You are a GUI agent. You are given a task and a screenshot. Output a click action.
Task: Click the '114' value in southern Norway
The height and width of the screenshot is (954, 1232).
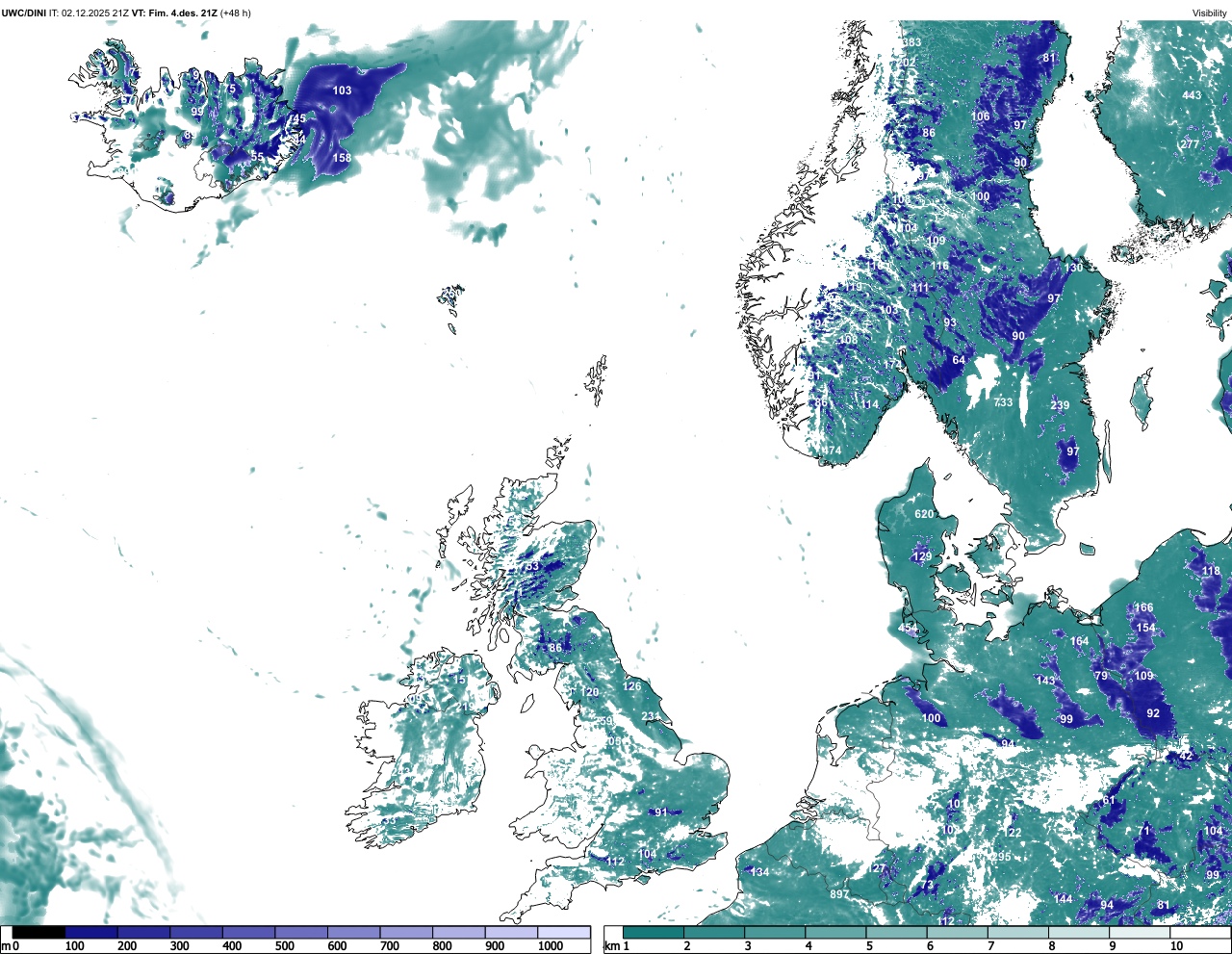(x=870, y=405)
